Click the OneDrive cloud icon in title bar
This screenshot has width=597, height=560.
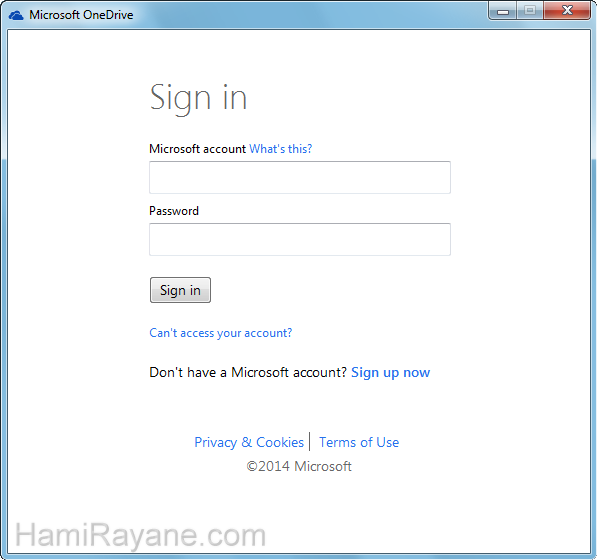coord(16,15)
